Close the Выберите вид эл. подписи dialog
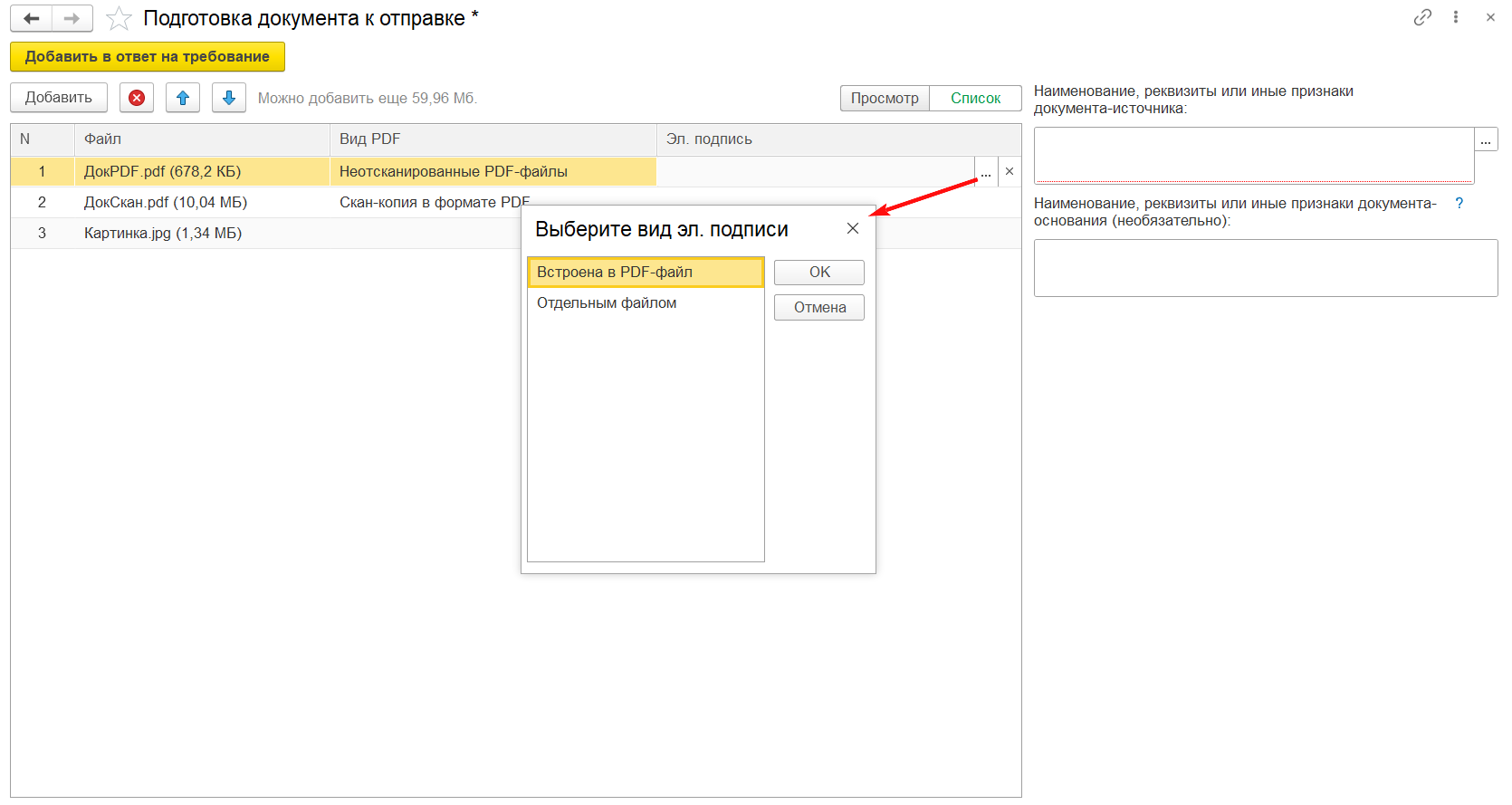This screenshot has width=1512, height=805. (x=853, y=228)
